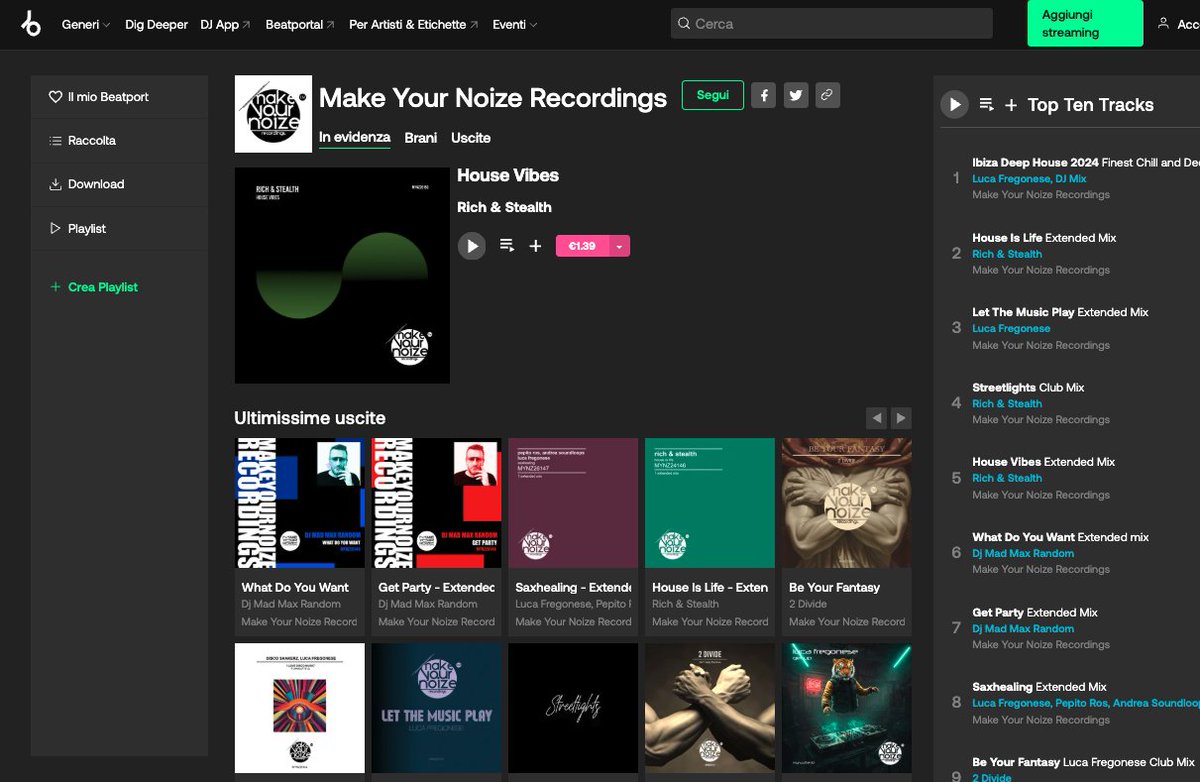Open the Luca Fregonese tiger DJ cover
The height and width of the screenshot is (782, 1200).
(847, 708)
